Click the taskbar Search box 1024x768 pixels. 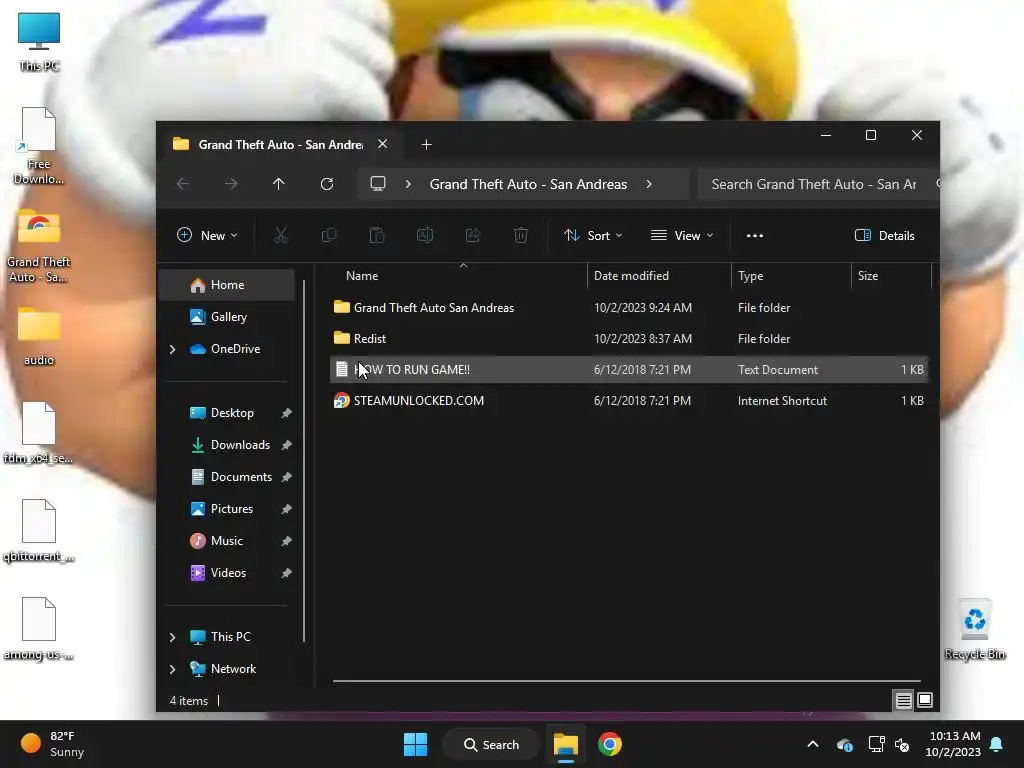[x=491, y=744]
